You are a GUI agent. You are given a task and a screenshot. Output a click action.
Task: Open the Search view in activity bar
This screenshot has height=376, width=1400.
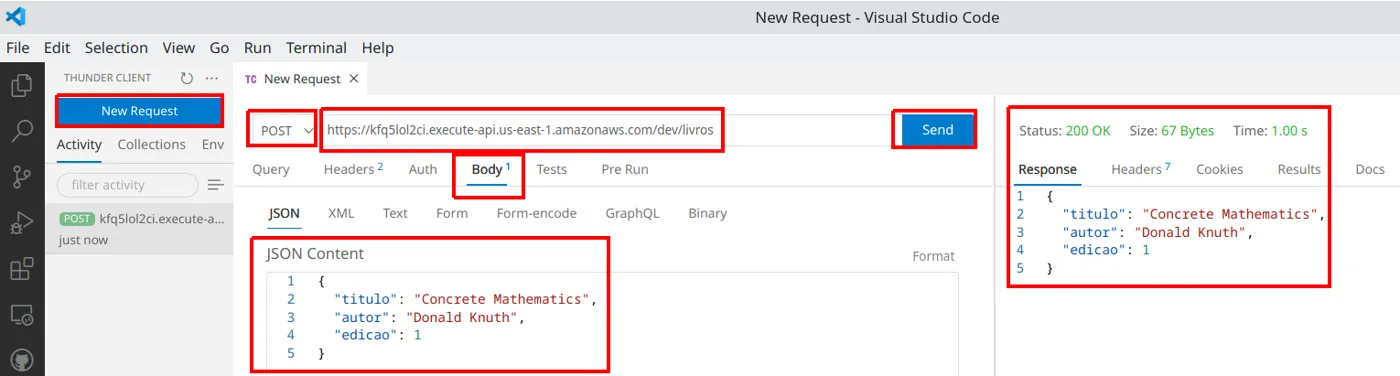tap(21, 132)
